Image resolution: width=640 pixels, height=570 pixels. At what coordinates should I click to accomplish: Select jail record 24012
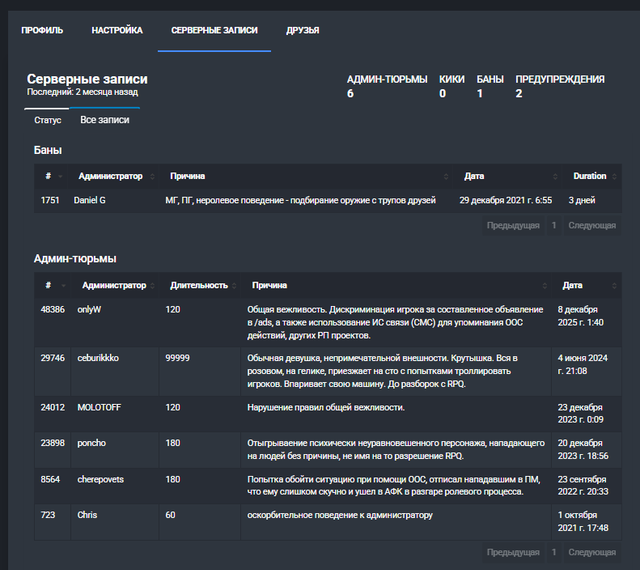point(53,407)
